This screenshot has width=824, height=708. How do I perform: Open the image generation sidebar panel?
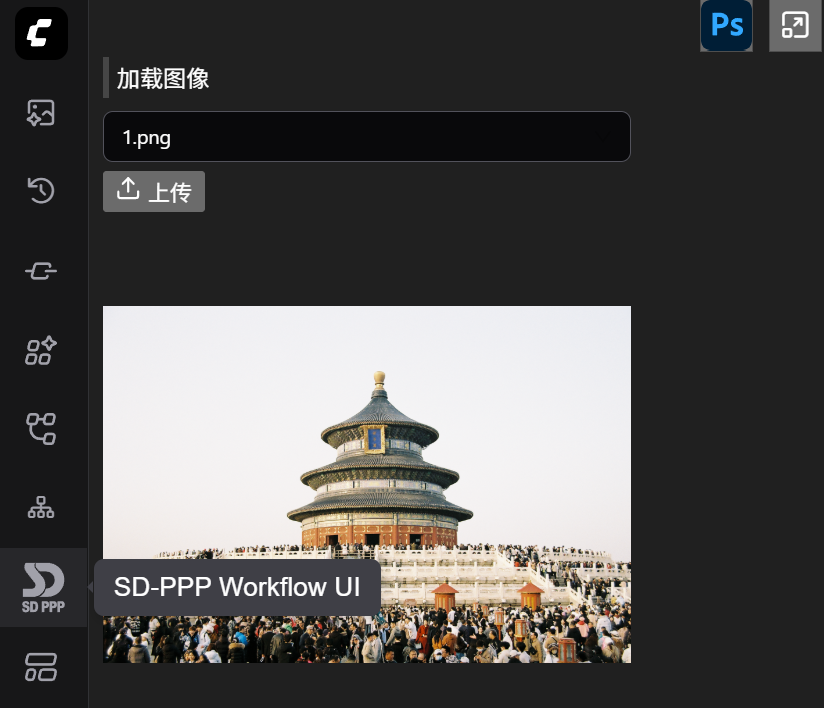click(41, 113)
